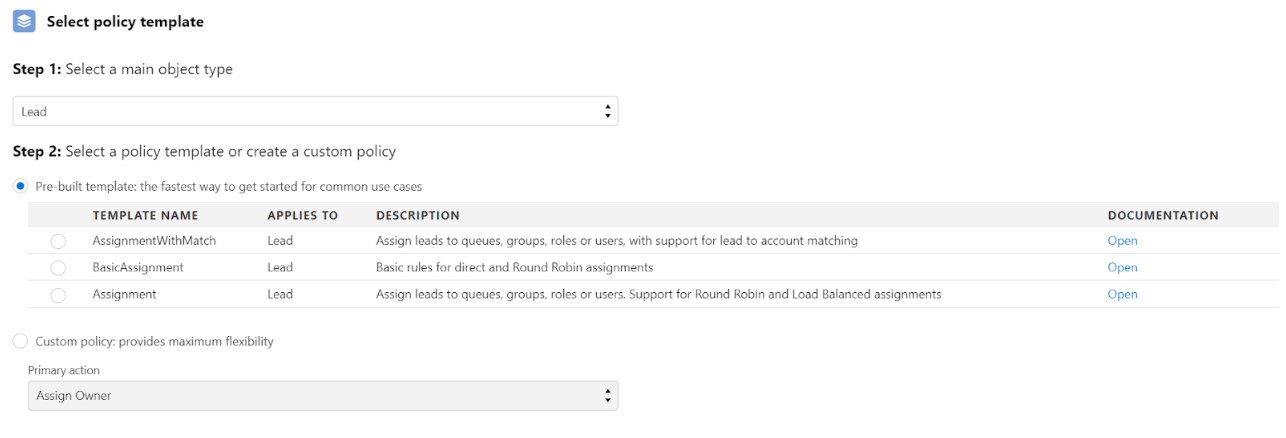Image resolution: width=1286 pixels, height=438 pixels.
Task: Choose the BasicAssignment template radio button
Action: pyautogui.click(x=58, y=268)
